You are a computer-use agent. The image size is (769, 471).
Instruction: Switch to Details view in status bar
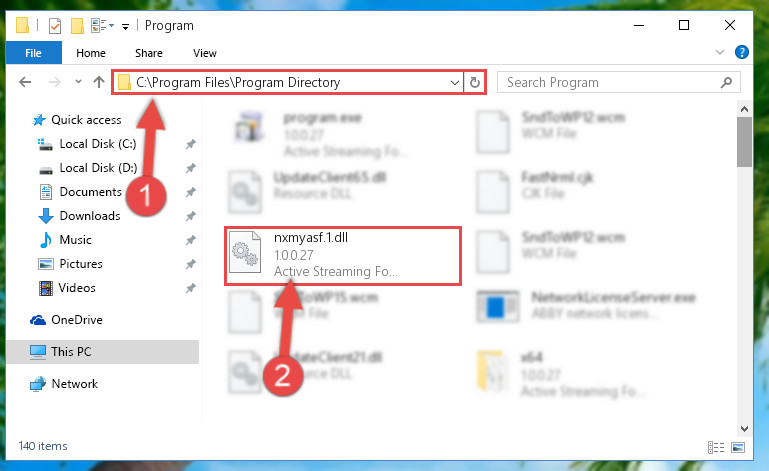pyautogui.click(x=716, y=447)
